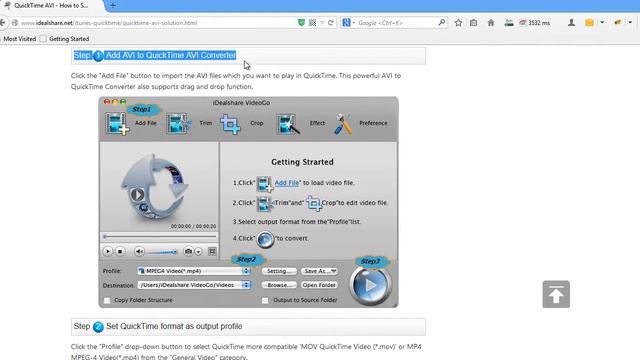The height and width of the screenshot is (360, 640).
Task: Click the 3532 ms load time indicator
Action: point(534,23)
